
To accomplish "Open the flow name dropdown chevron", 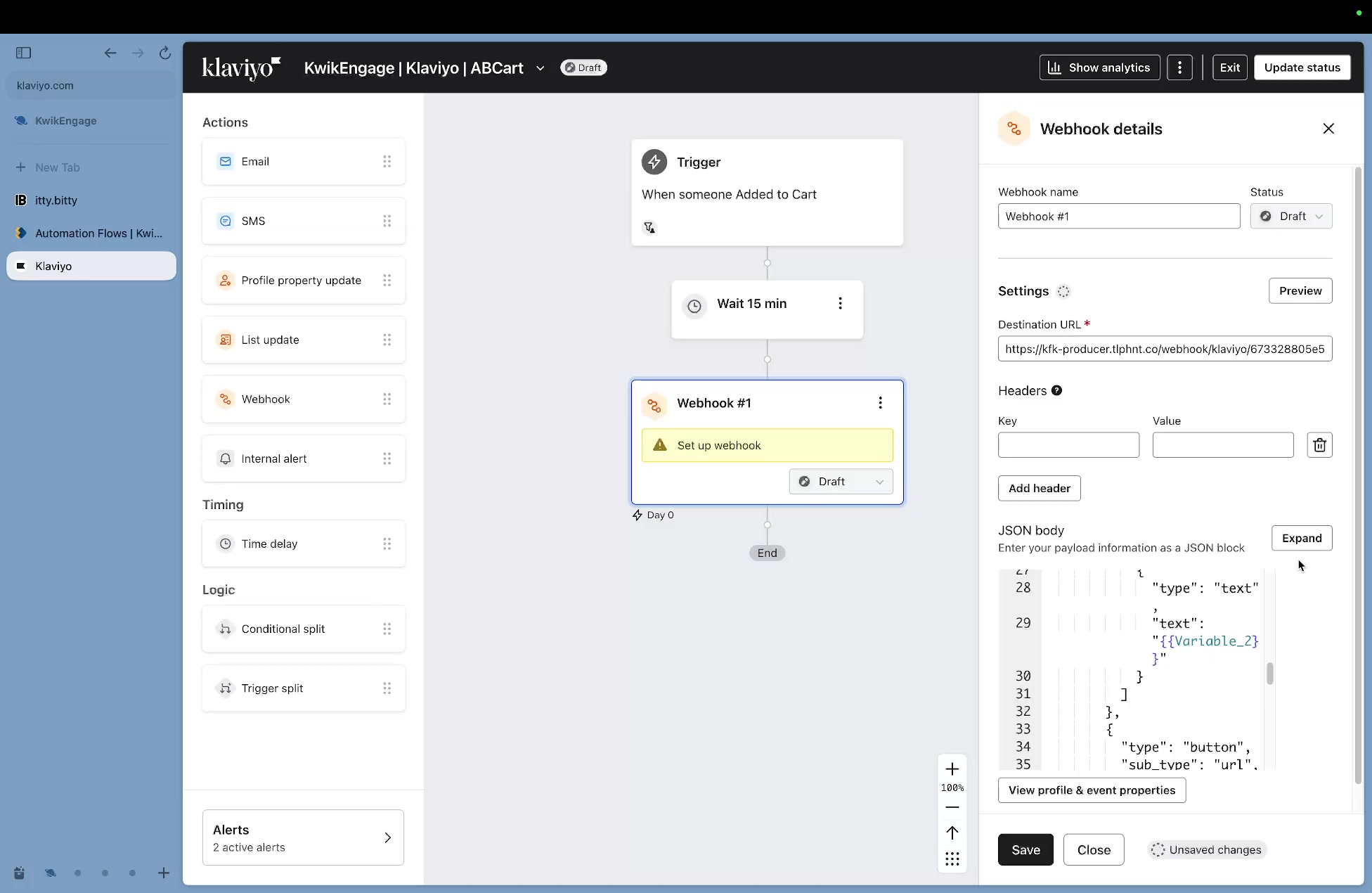I will [540, 68].
